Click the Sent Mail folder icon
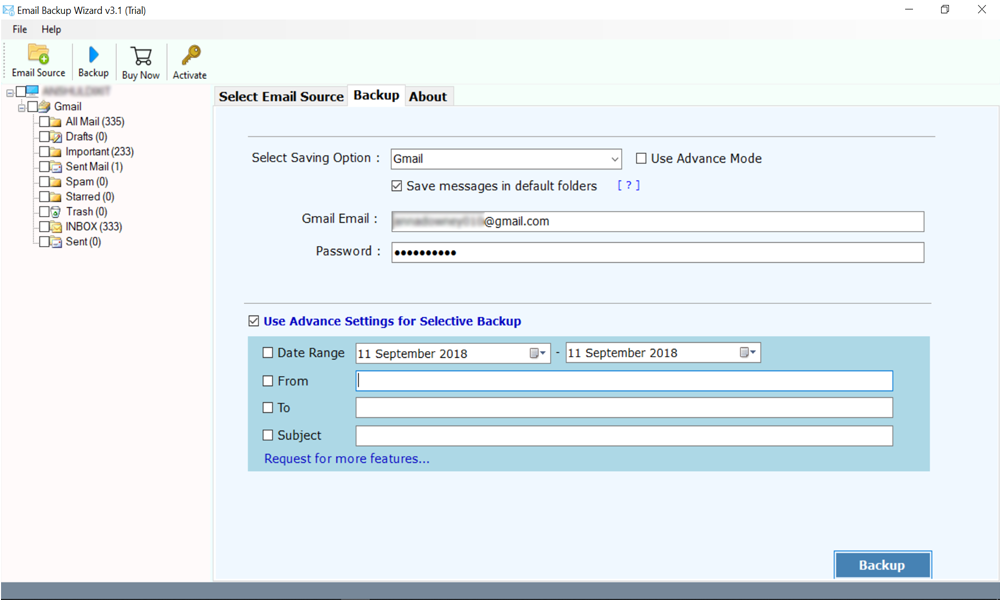The height and width of the screenshot is (600, 1000). pyautogui.click(x=56, y=167)
